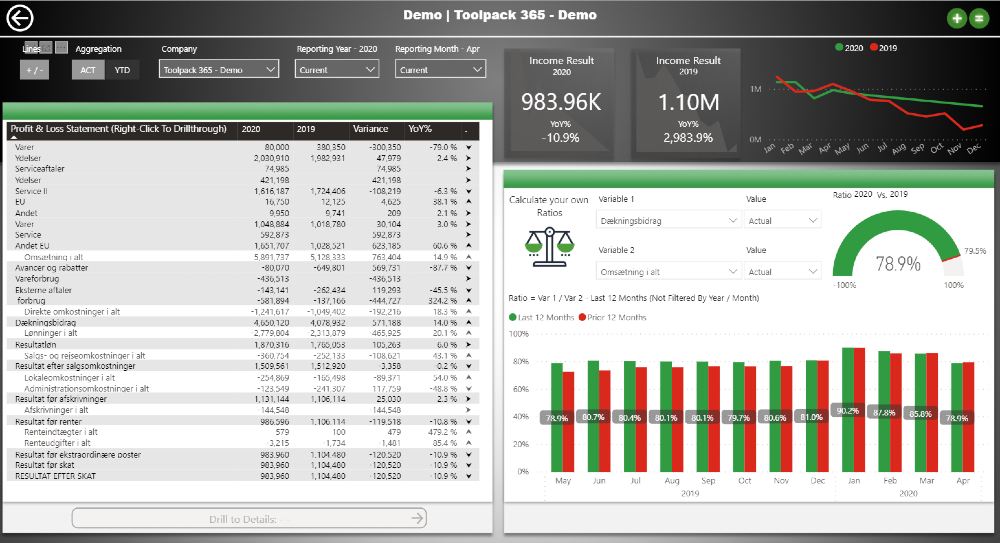Click the green equals icon in header
This screenshot has width=1000, height=543.
point(977,18)
